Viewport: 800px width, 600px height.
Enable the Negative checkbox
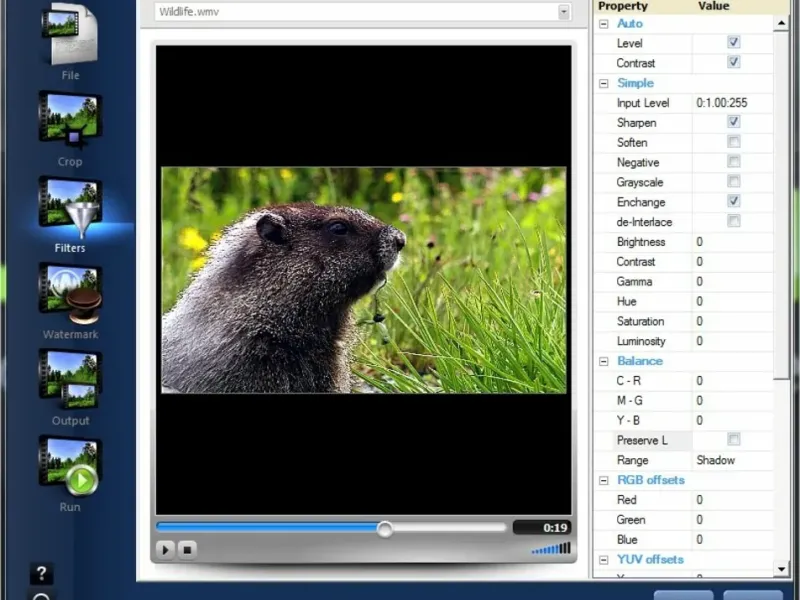click(733, 162)
